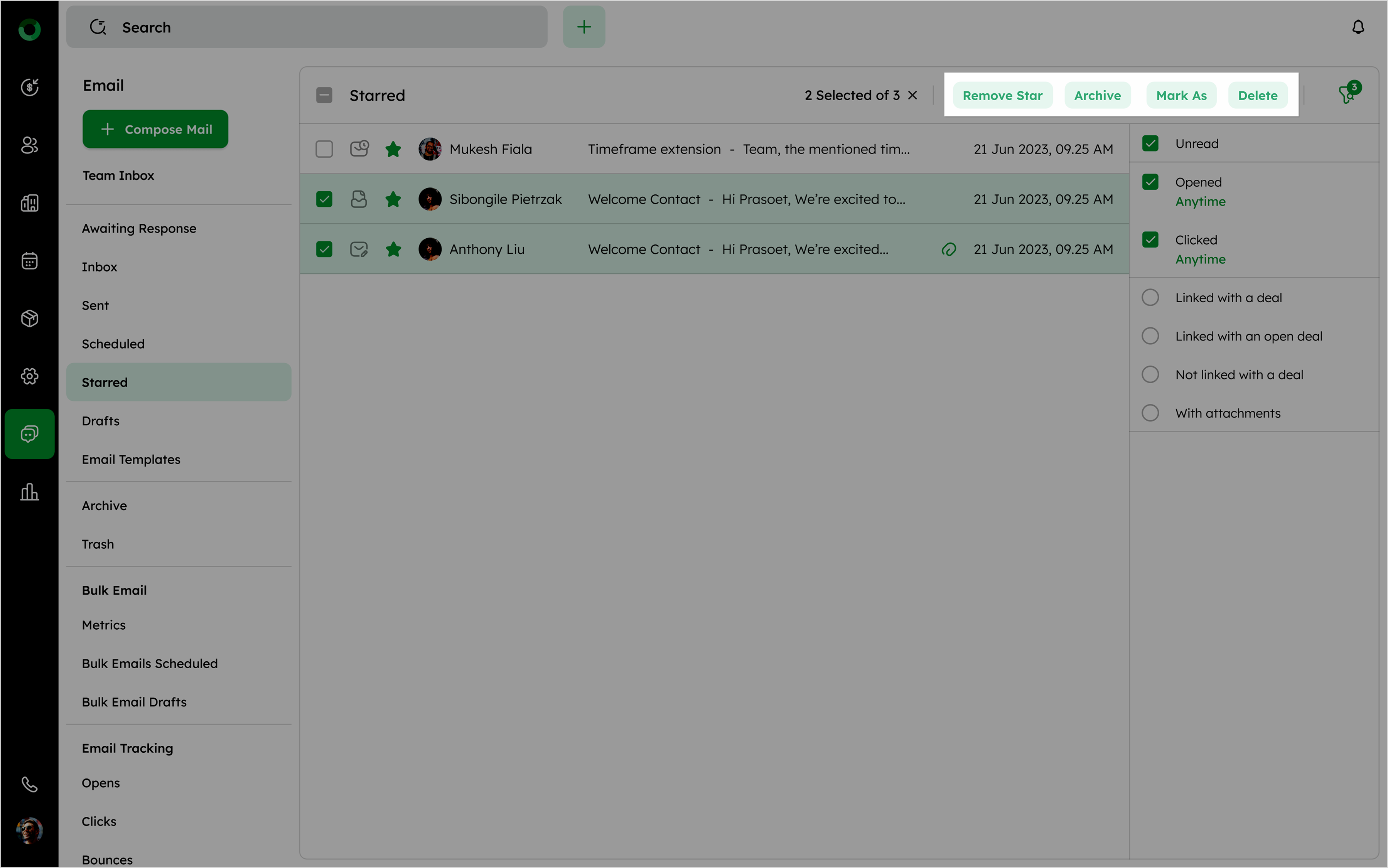Open the calendar icon in sidebar
This screenshot has height=868, width=1388.
pos(29,261)
